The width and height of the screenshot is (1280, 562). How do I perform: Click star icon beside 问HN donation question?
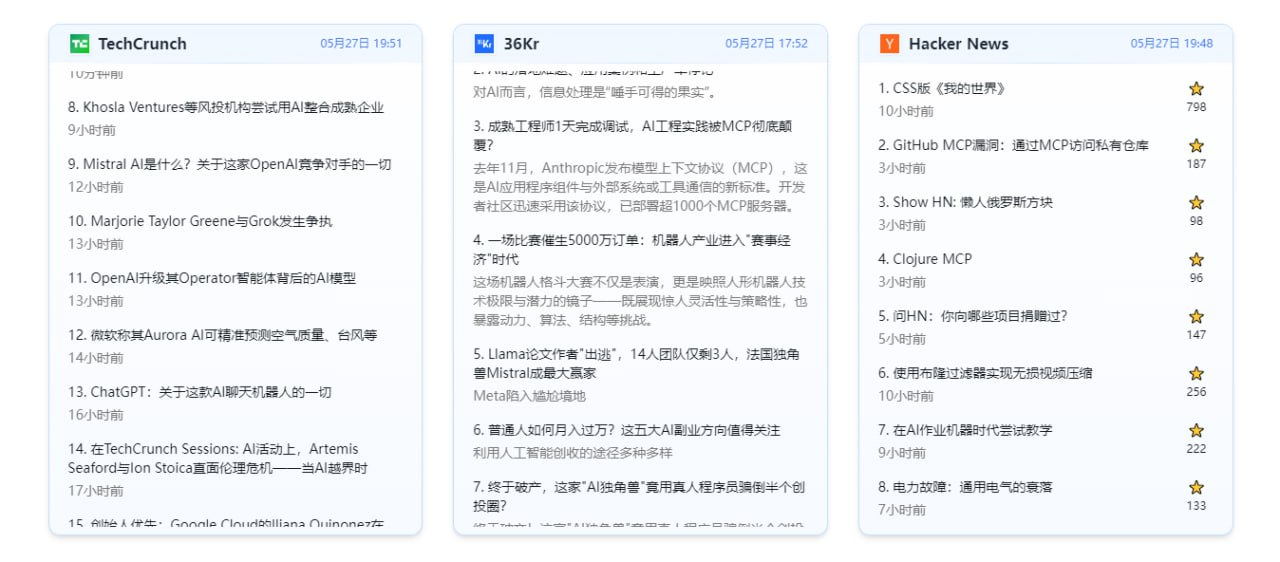(x=1196, y=317)
